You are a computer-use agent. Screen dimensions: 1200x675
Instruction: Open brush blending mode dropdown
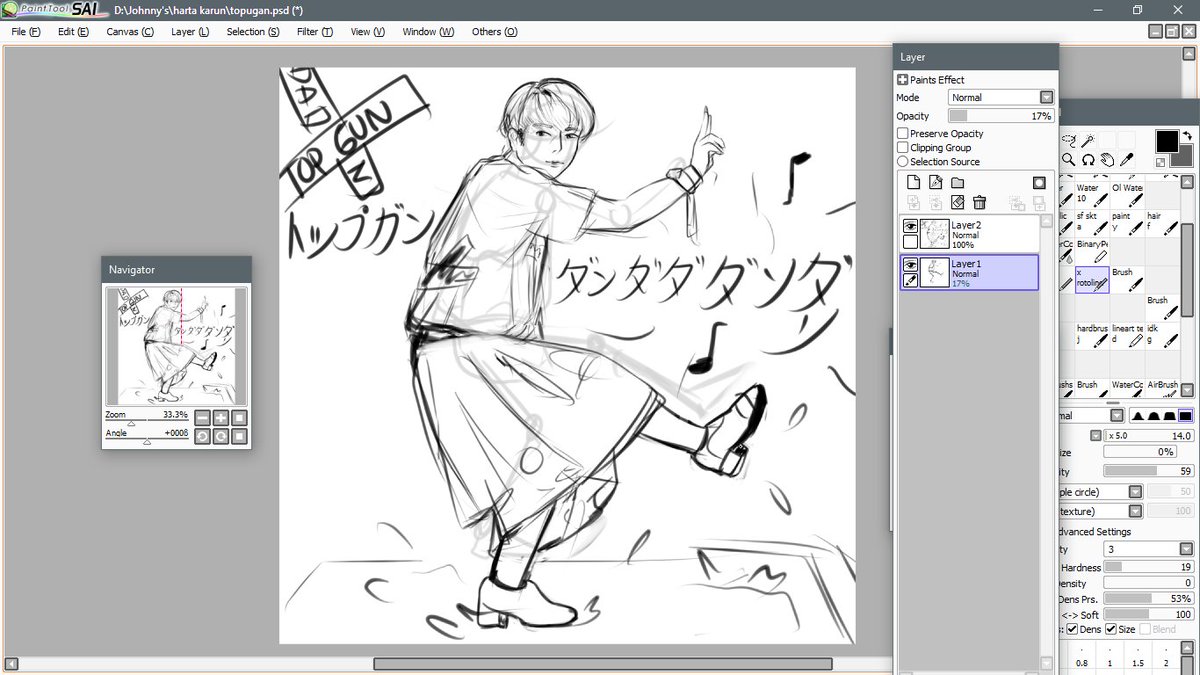[1116, 415]
